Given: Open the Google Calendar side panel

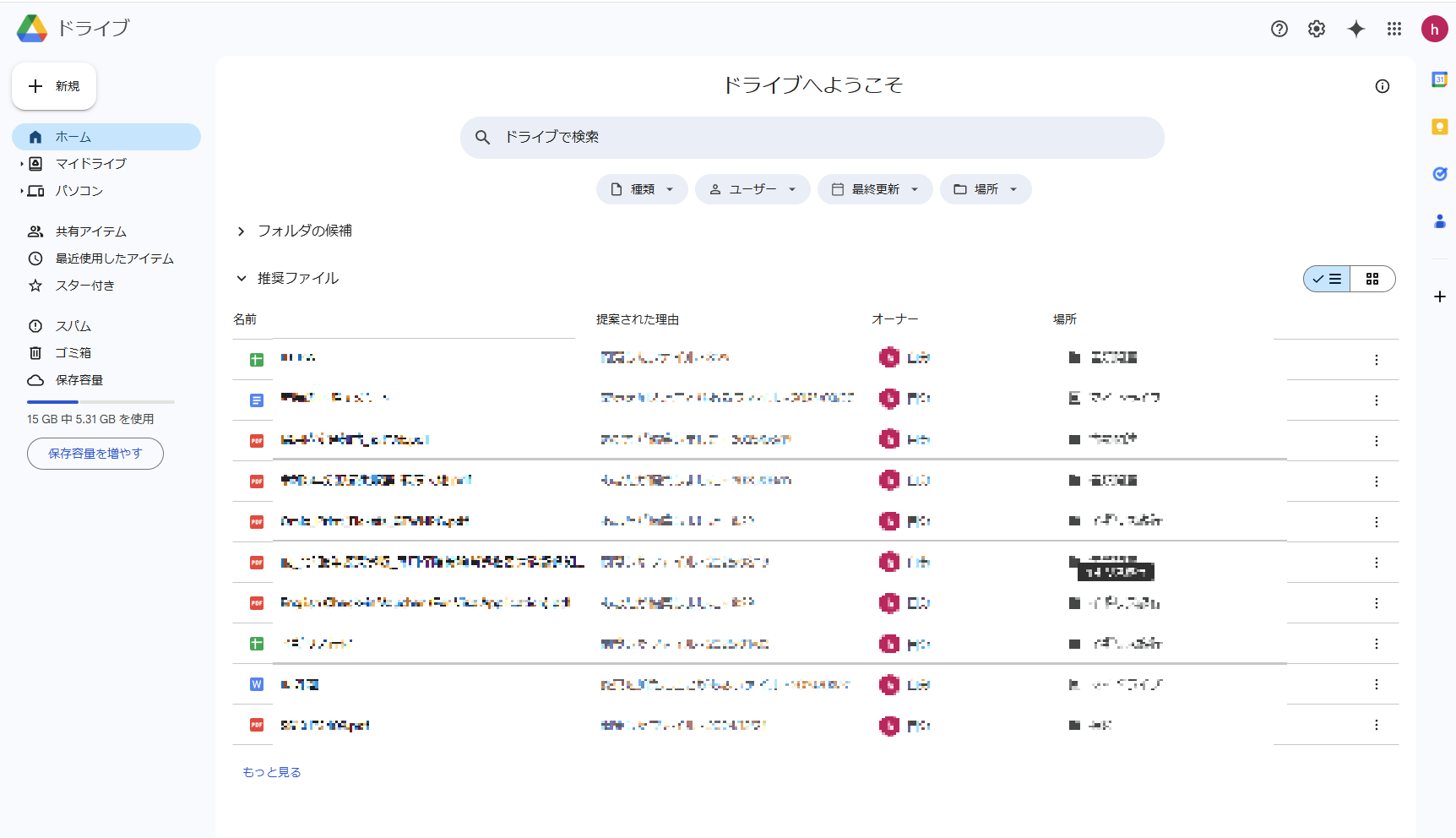Looking at the screenshot, I should tap(1440, 79).
